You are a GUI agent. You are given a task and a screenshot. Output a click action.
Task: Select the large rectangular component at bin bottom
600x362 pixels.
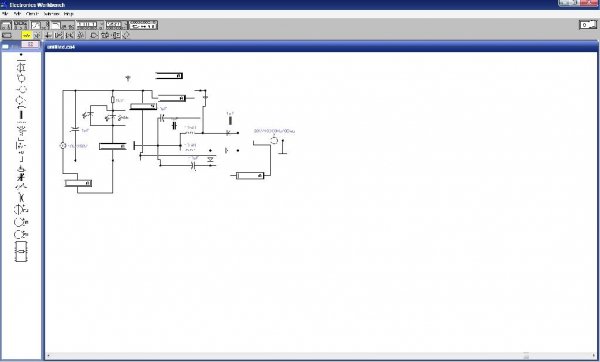[x=21, y=251]
